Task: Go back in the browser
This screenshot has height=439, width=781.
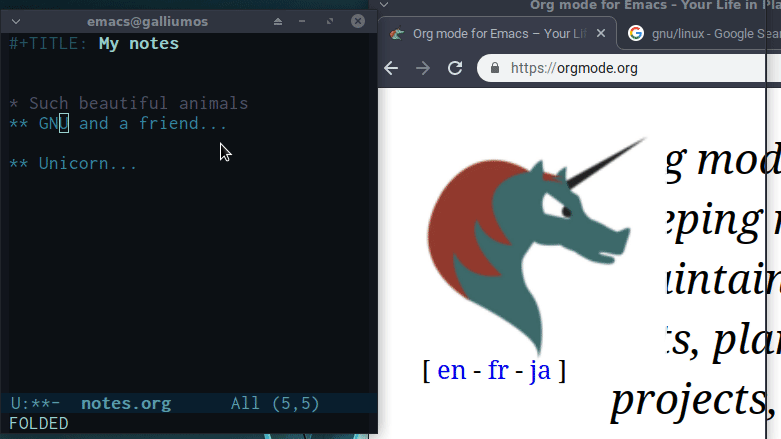Action: point(391,68)
